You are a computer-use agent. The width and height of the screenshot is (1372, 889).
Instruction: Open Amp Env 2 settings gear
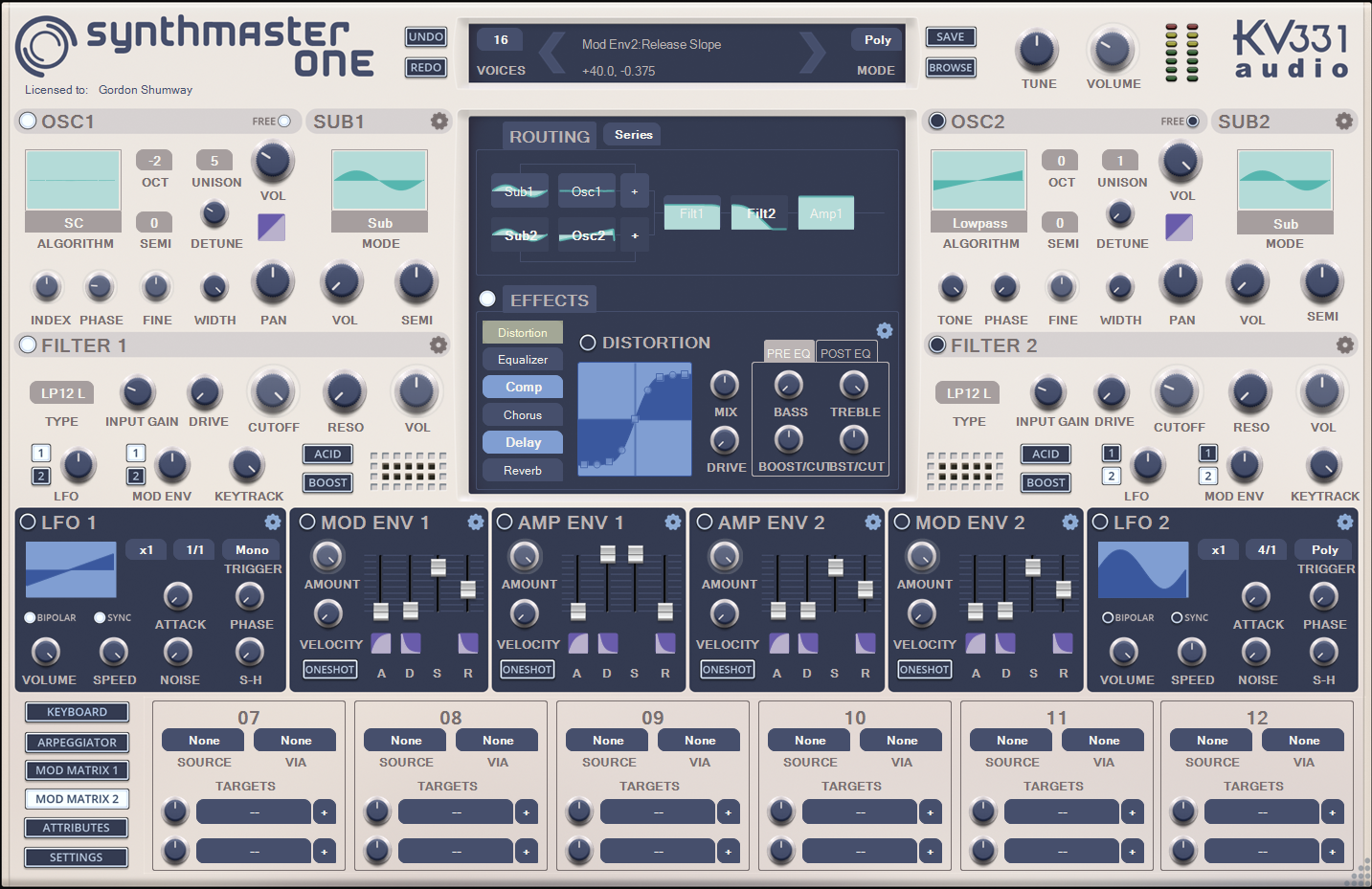pos(873,522)
